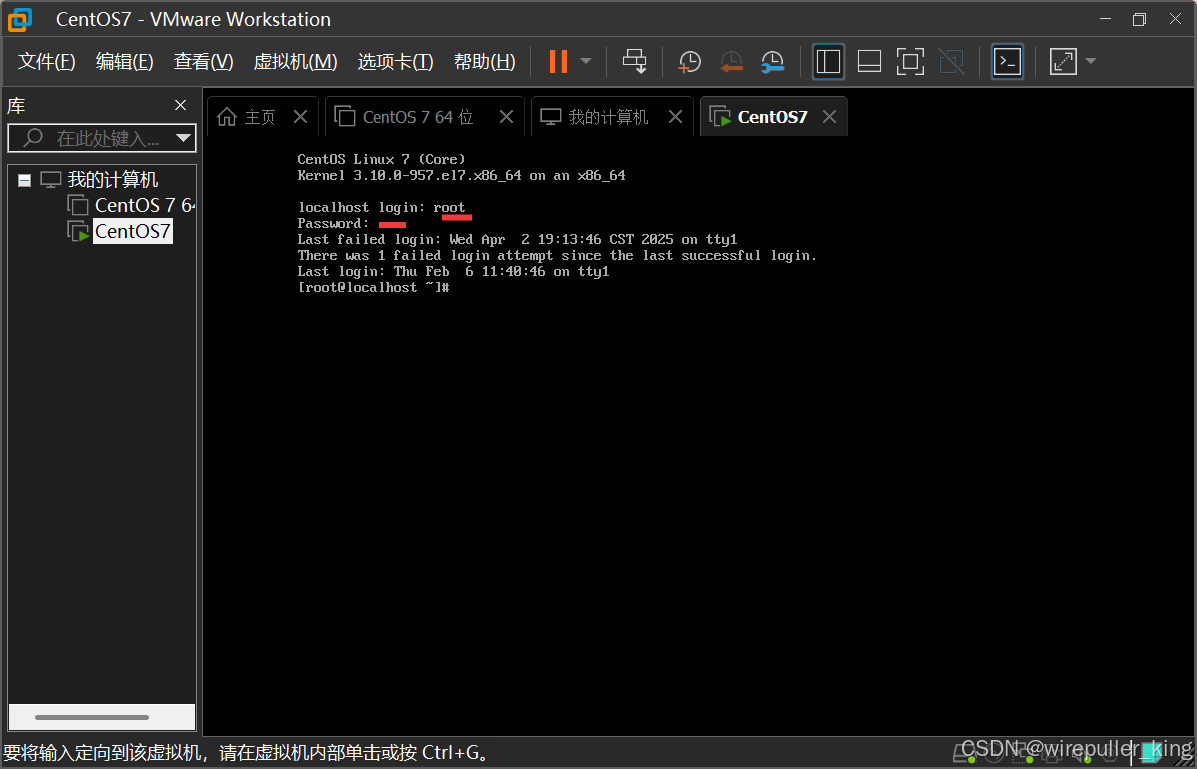Collapse the 我的计算机 tree node
Screen dimensions: 1197x769
point(24,180)
